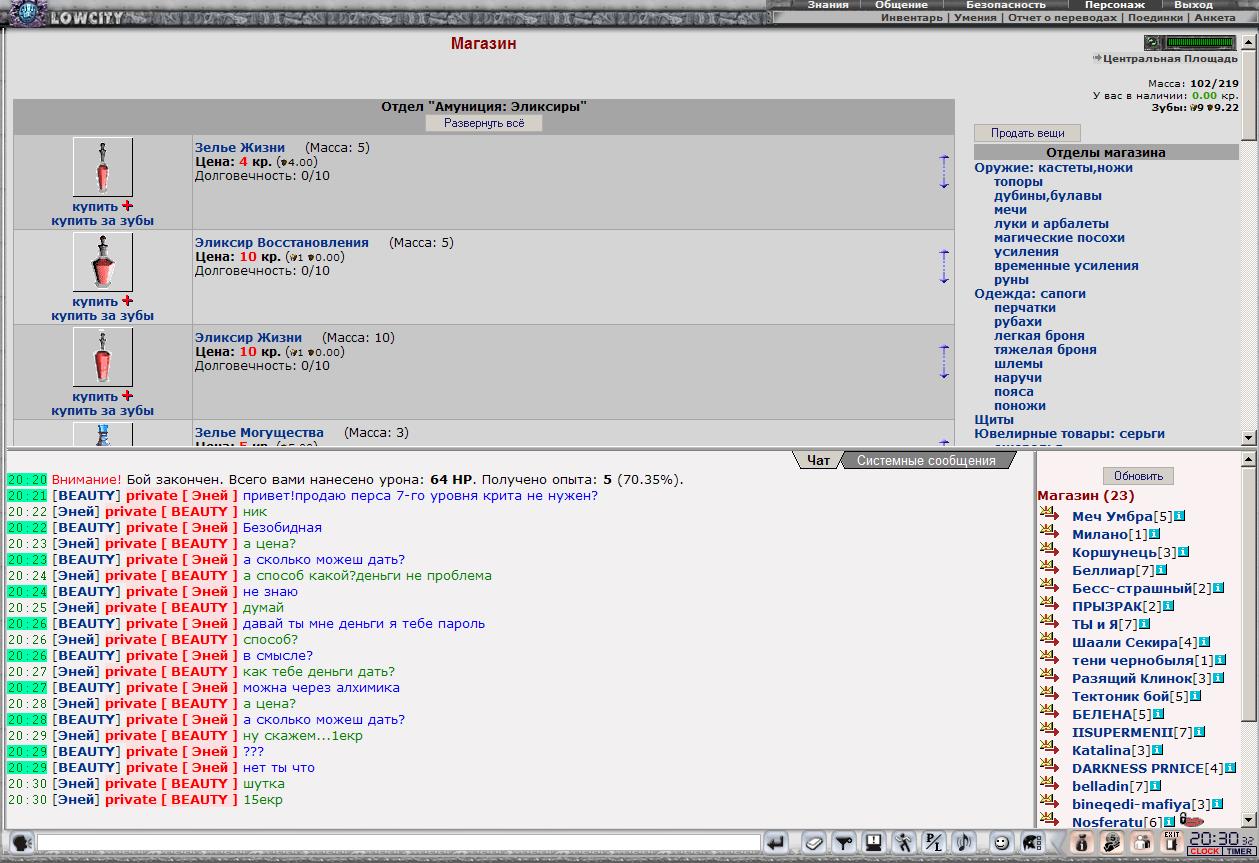1259x863 pixels.
Task: Switch to TIMER mode
Action: click(1238, 851)
